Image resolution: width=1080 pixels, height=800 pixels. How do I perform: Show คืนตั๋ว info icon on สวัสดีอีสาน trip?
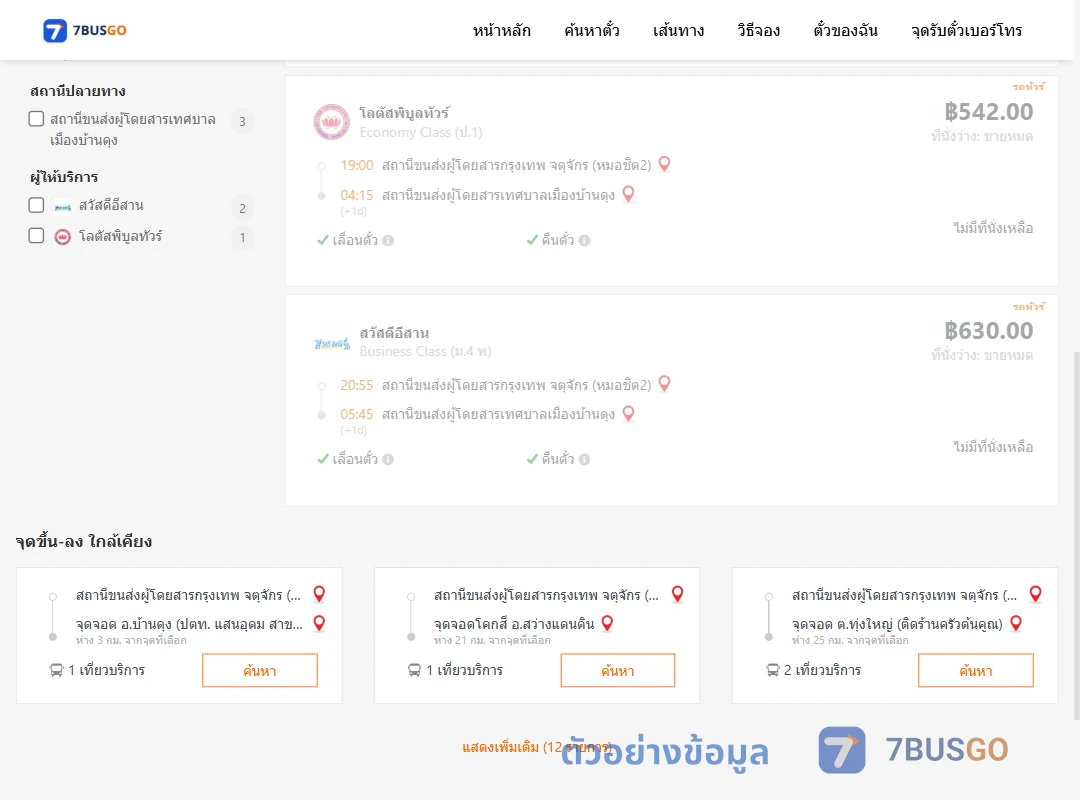click(584, 460)
